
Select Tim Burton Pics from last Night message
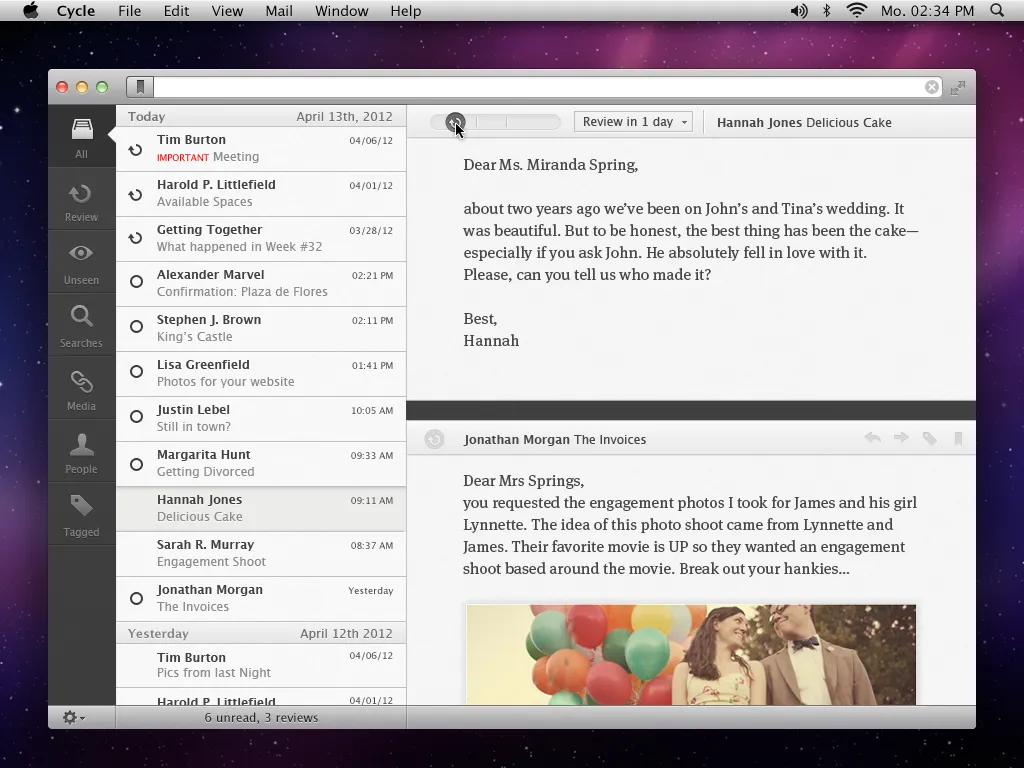[261, 665]
